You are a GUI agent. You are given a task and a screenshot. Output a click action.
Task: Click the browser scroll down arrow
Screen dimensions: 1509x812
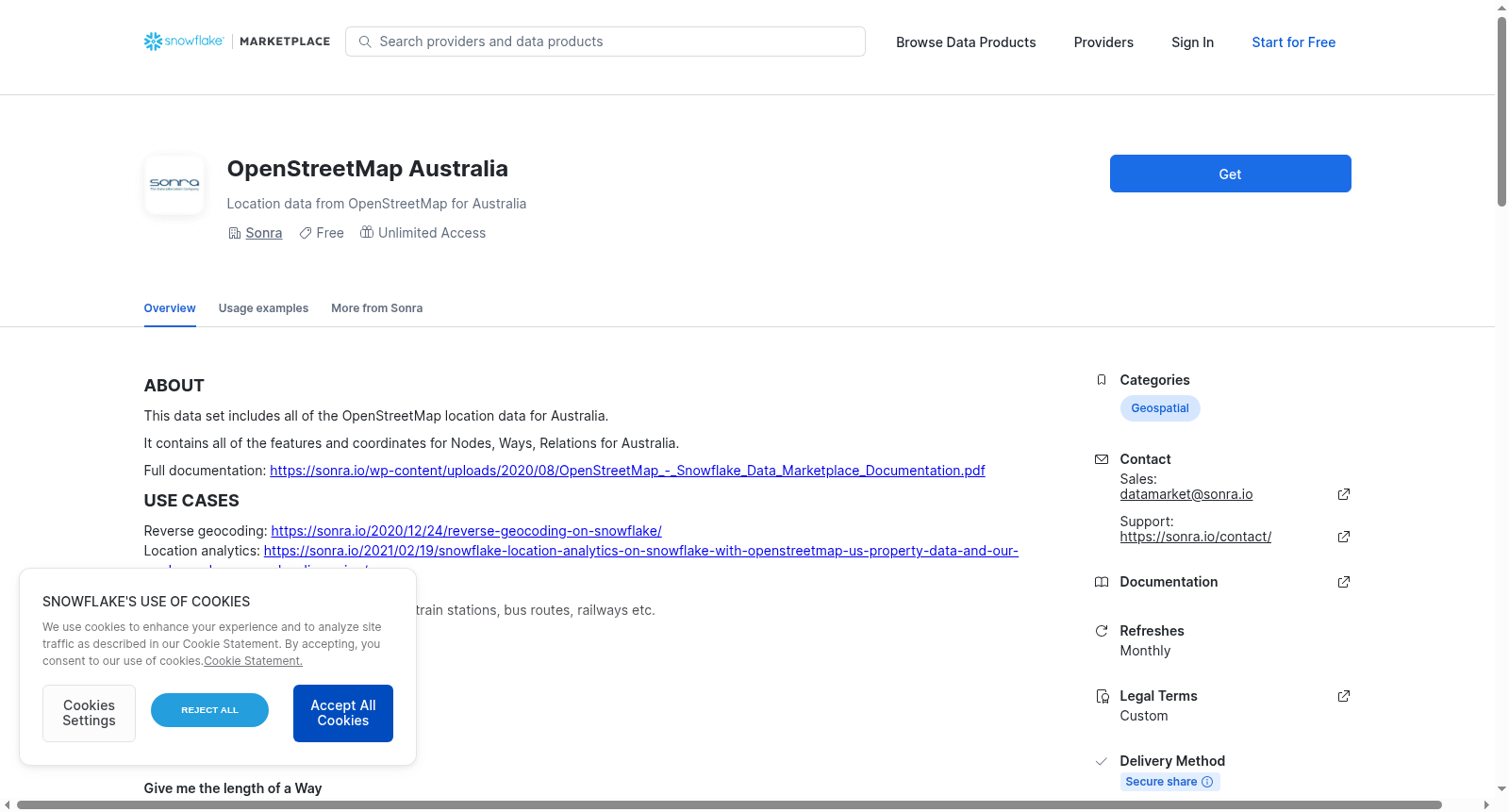pos(1502,789)
